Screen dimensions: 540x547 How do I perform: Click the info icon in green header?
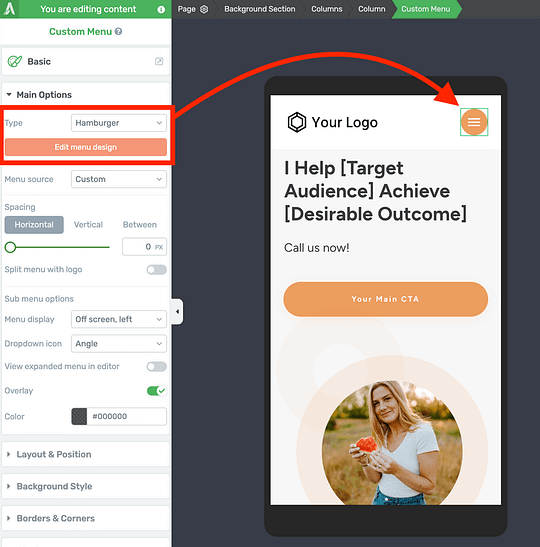point(161,9)
